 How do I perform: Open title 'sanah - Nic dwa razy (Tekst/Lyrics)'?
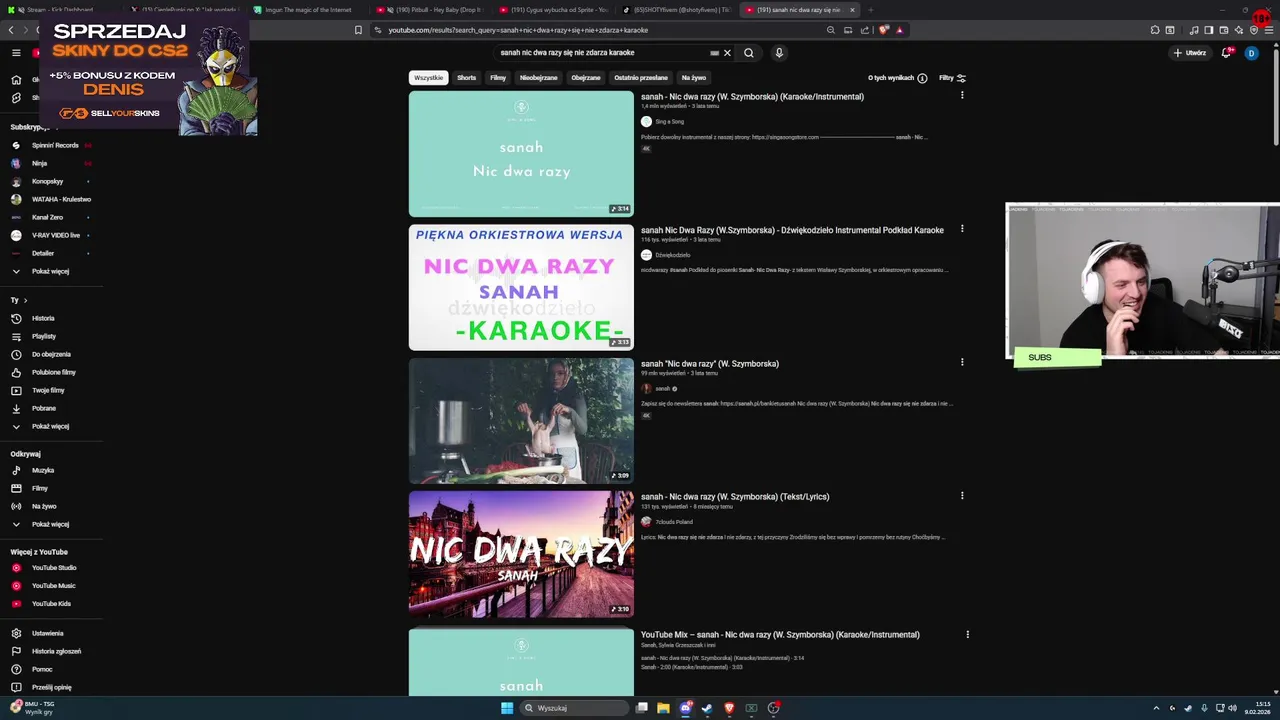735,497
